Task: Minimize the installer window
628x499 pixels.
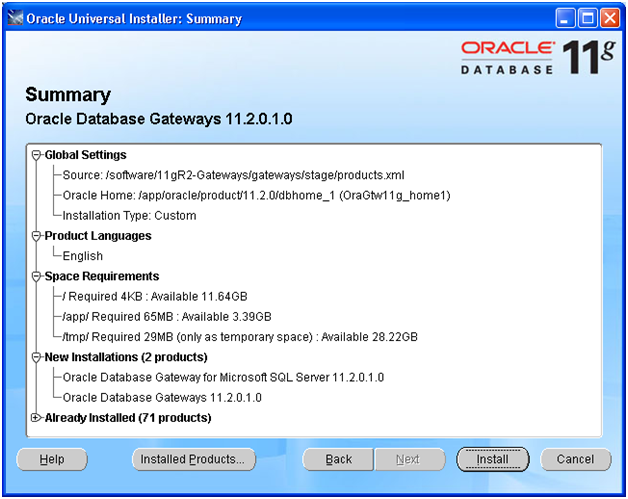Action: (565, 18)
